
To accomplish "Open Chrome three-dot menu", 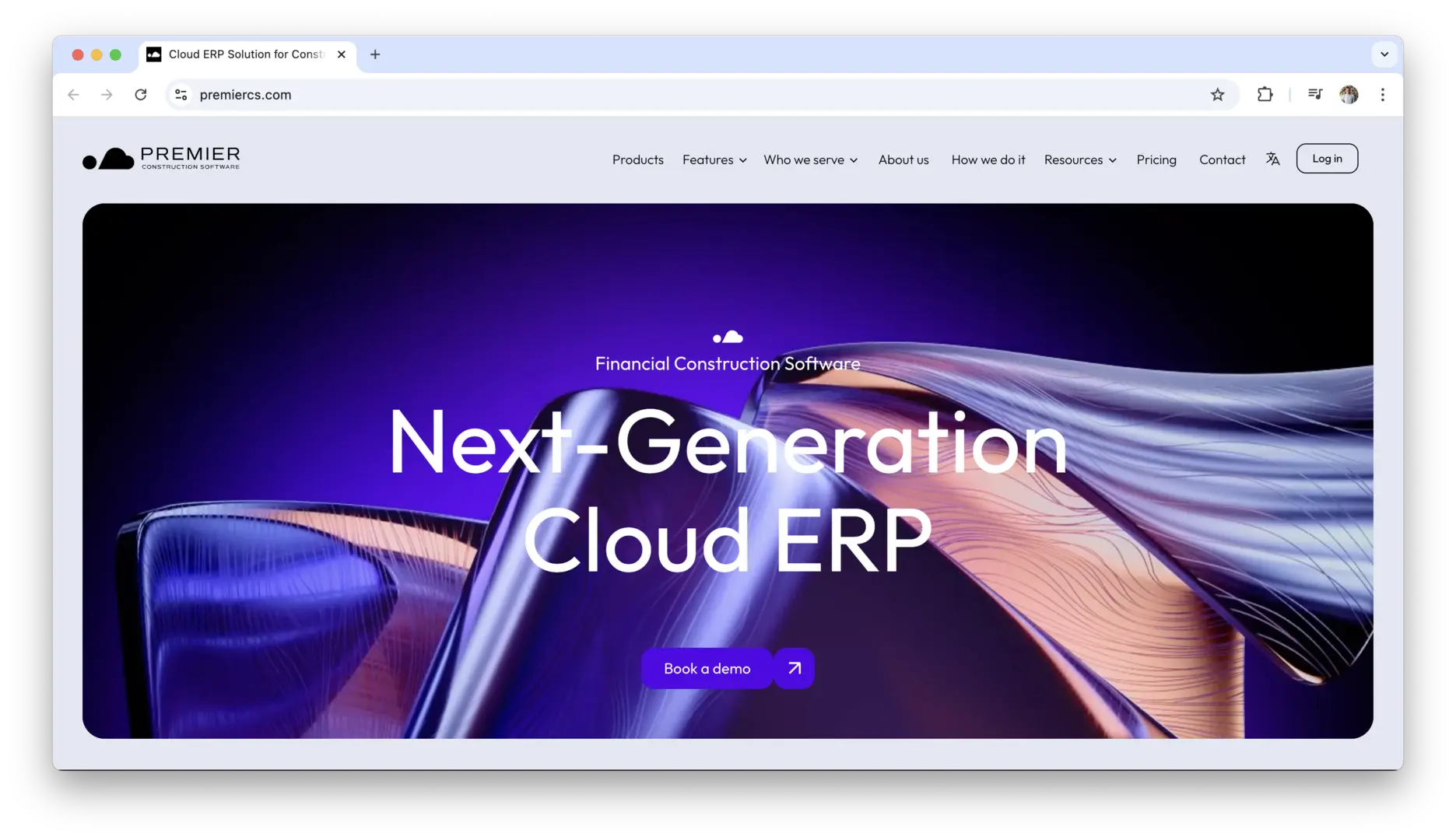I will 1382,95.
